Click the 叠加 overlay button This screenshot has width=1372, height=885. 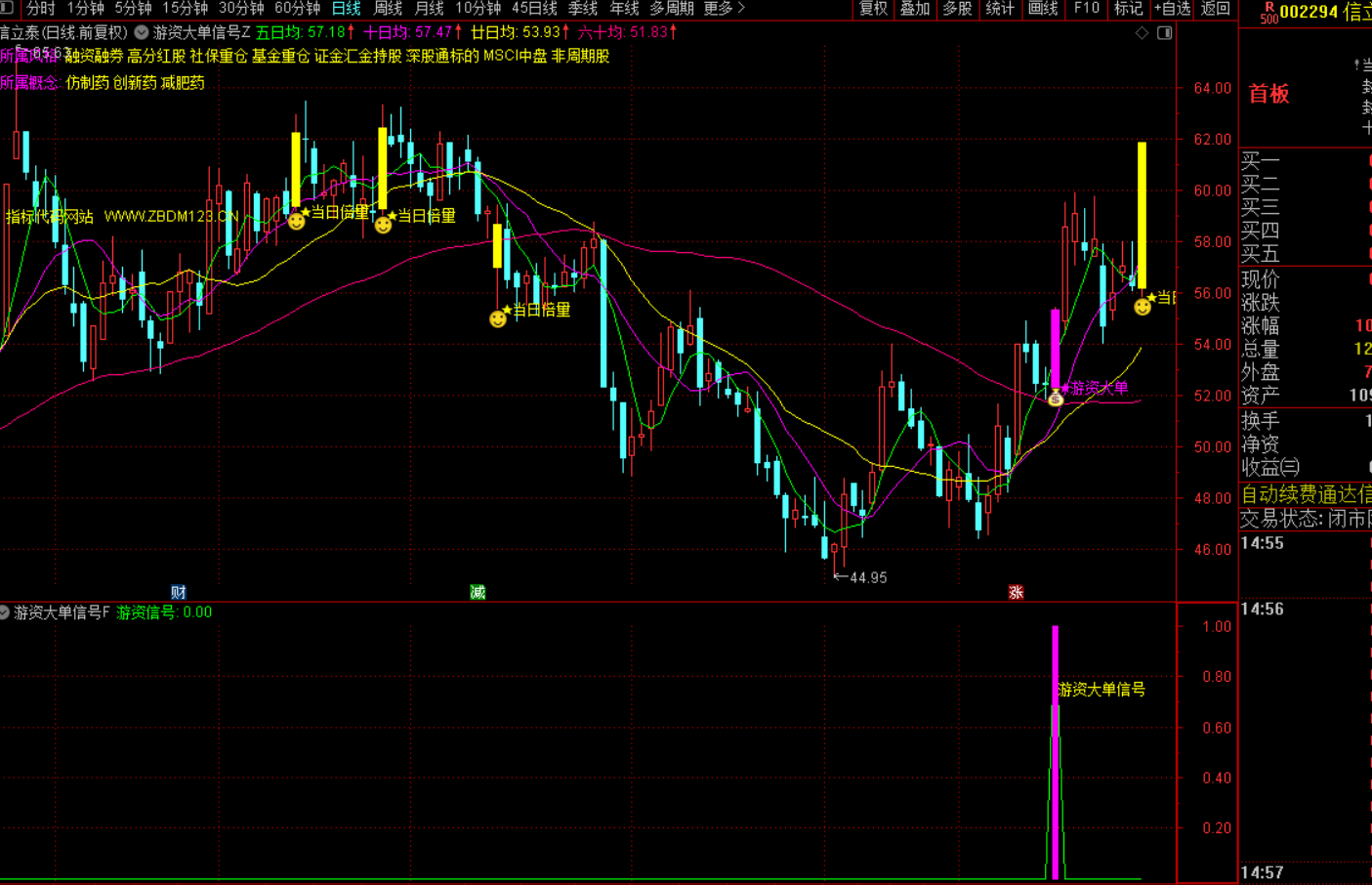pyautogui.click(x=915, y=9)
